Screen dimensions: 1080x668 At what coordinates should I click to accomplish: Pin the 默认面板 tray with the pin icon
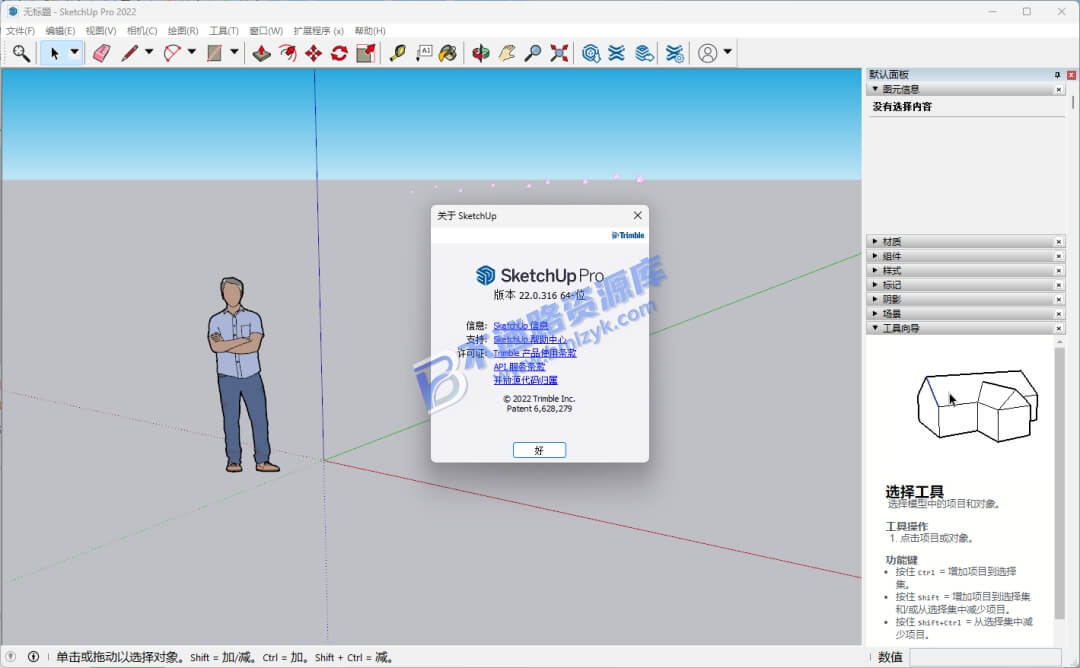pos(1057,74)
